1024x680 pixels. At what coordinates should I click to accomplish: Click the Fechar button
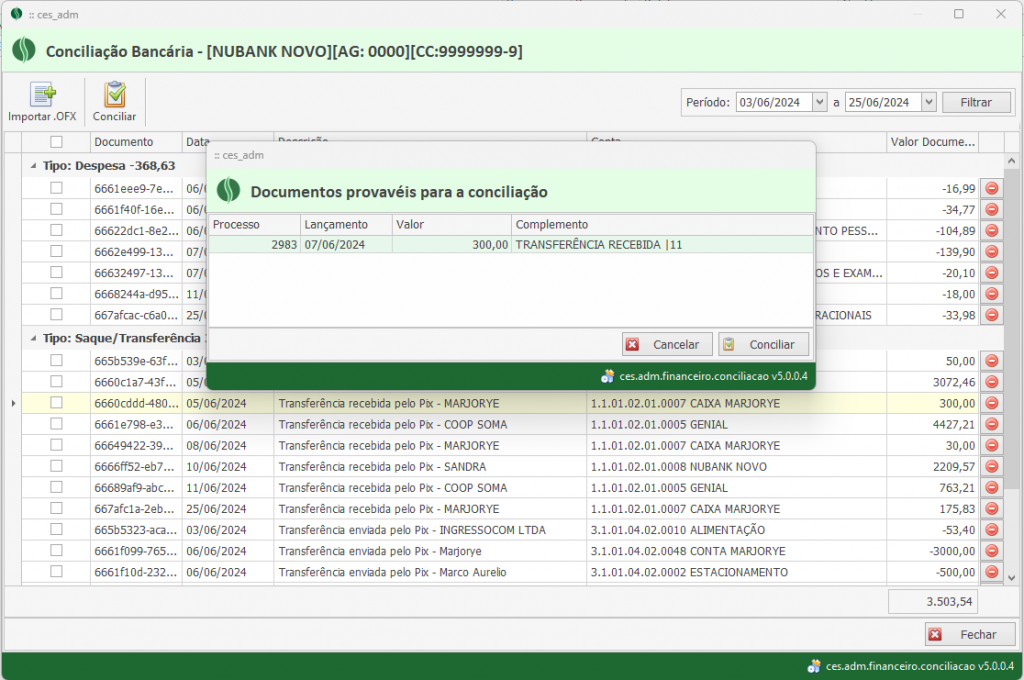tap(970, 634)
